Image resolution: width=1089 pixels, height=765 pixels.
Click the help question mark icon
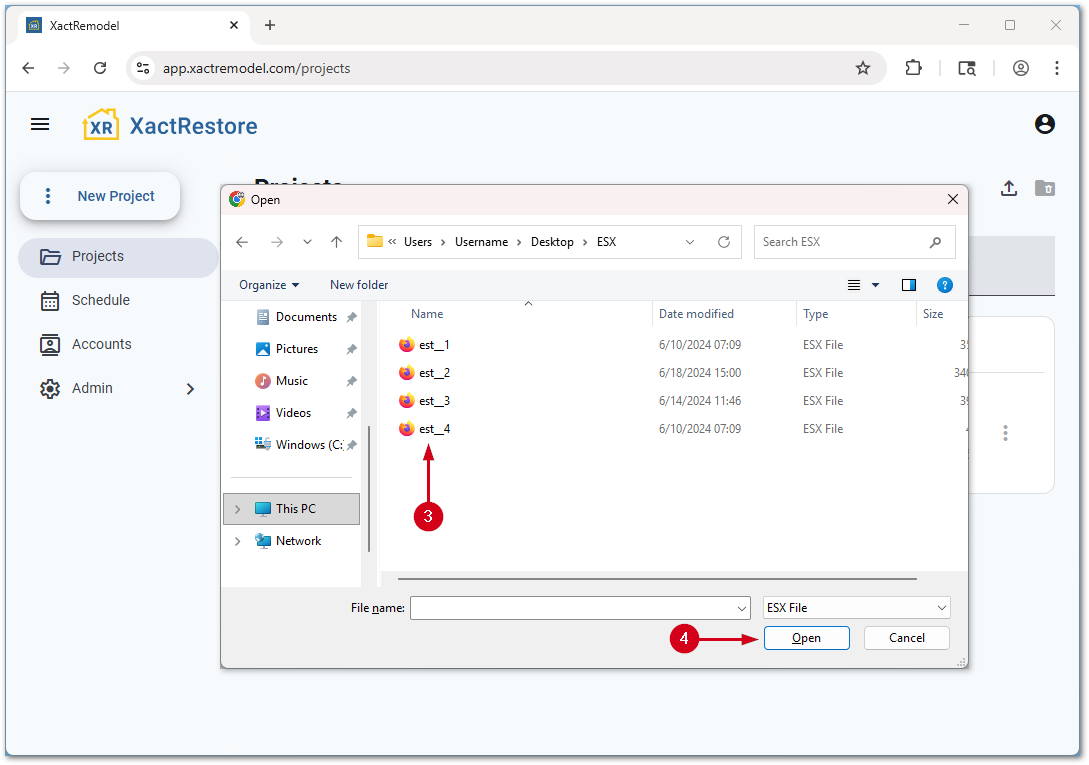point(945,285)
